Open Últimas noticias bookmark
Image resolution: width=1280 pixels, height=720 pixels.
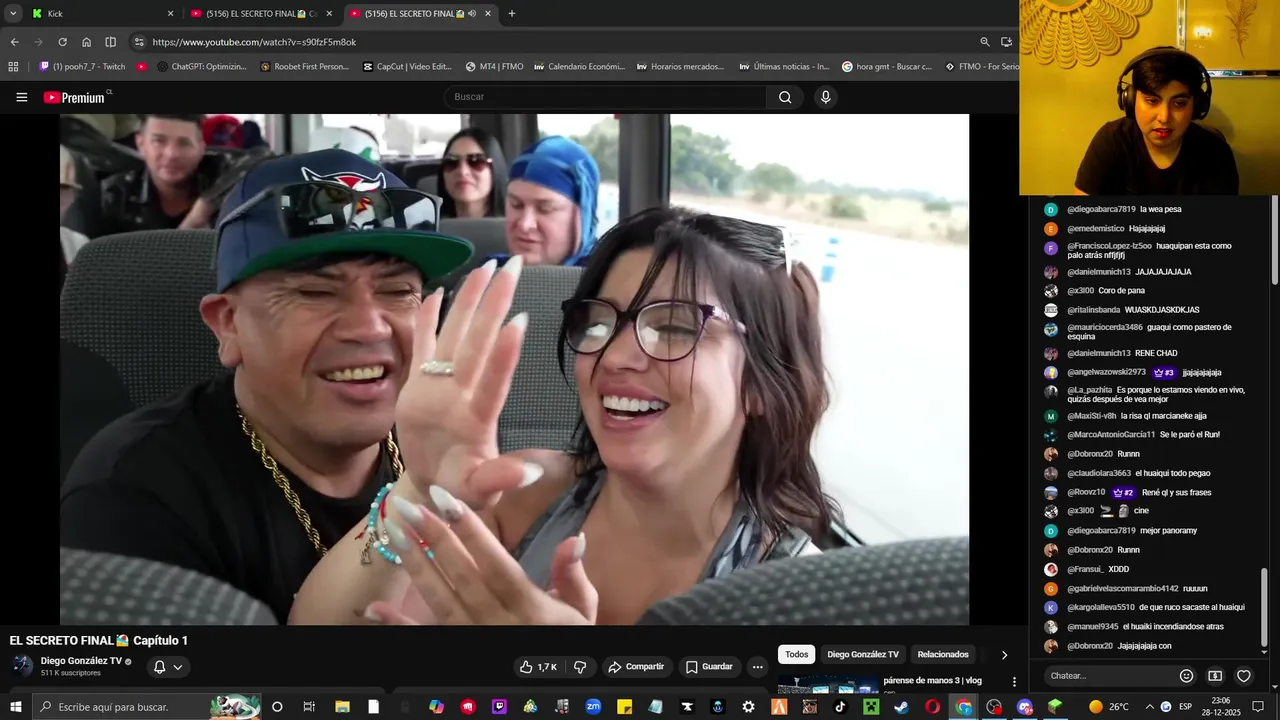[785, 67]
